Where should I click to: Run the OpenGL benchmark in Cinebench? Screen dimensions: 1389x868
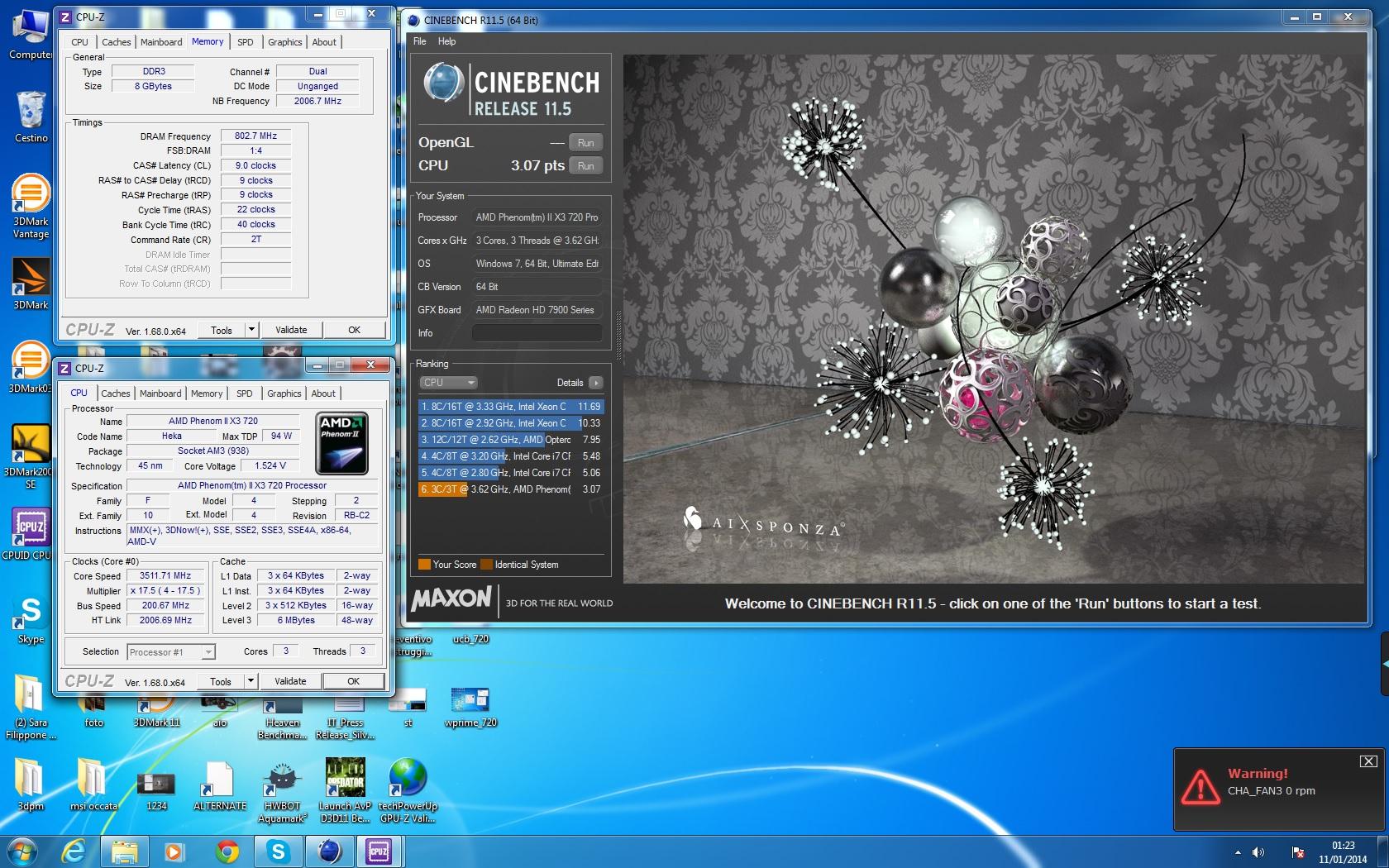click(585, 143)
